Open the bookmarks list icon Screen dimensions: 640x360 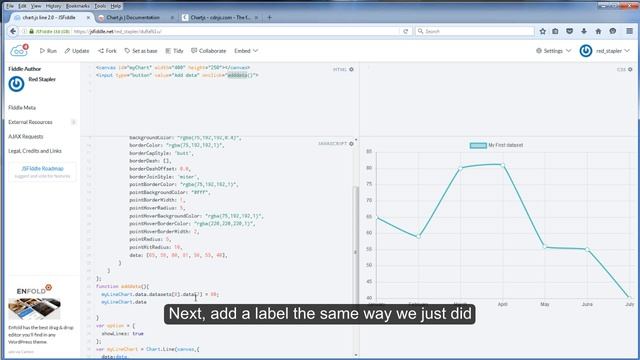pos(555,31)
